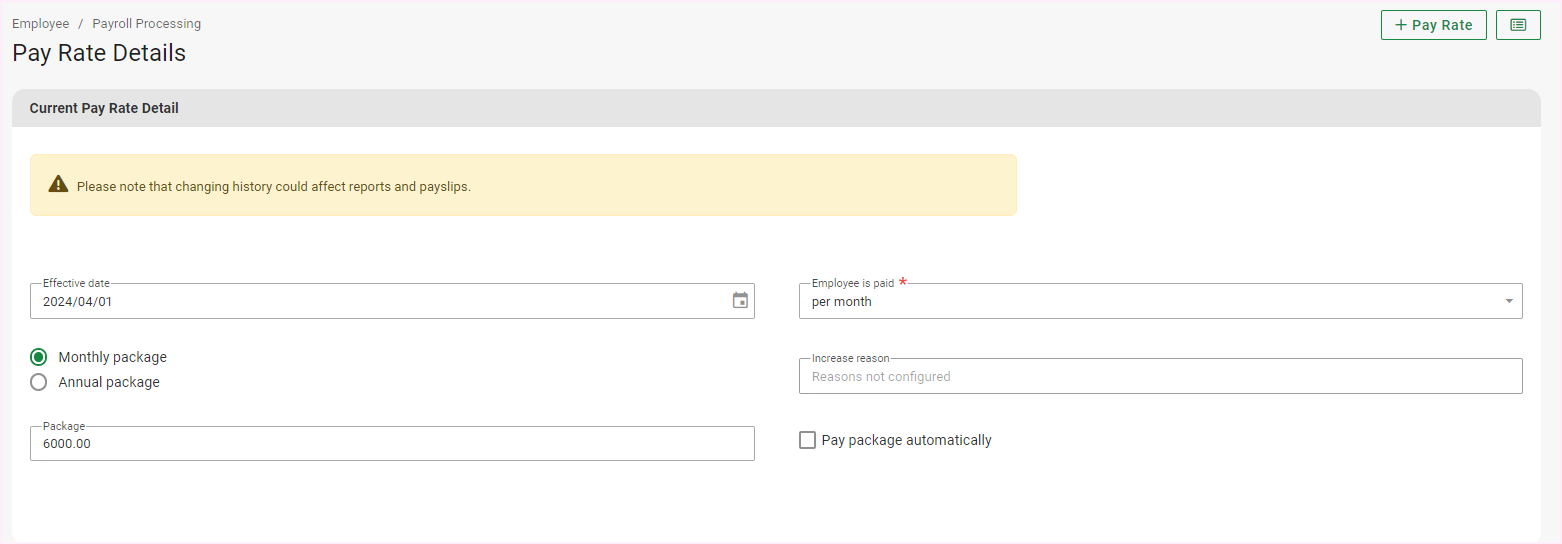The width and height of the screenshot is (1562, 544).
Task: Click the pay rate history list icon
Action: tap(1518, 25)
